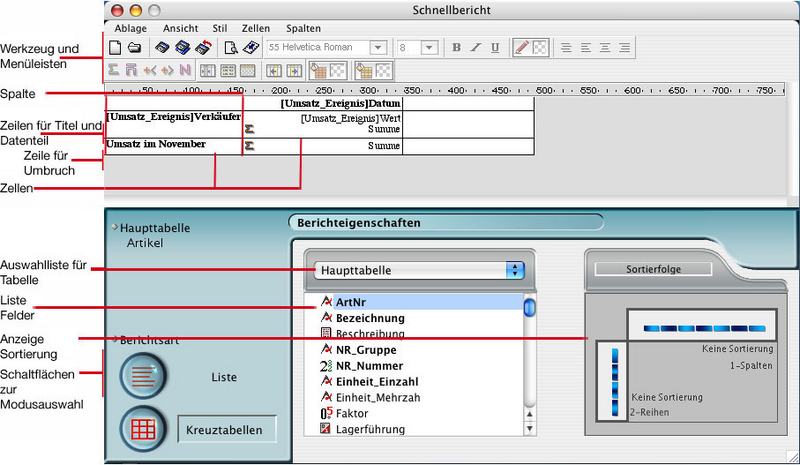Toggle italic formatting

(475, 48)
